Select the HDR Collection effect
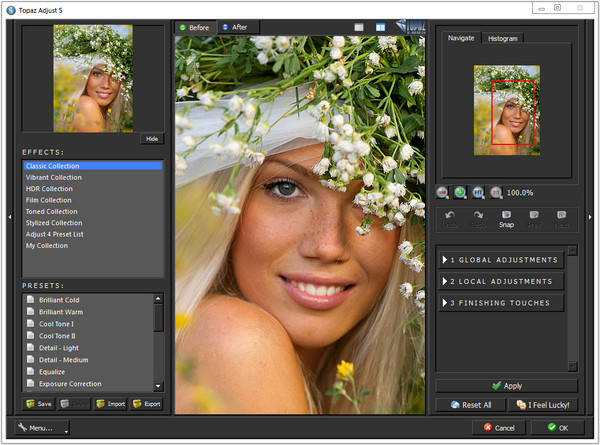Screen dimensions: 600x445 click(x=49, y=189)
